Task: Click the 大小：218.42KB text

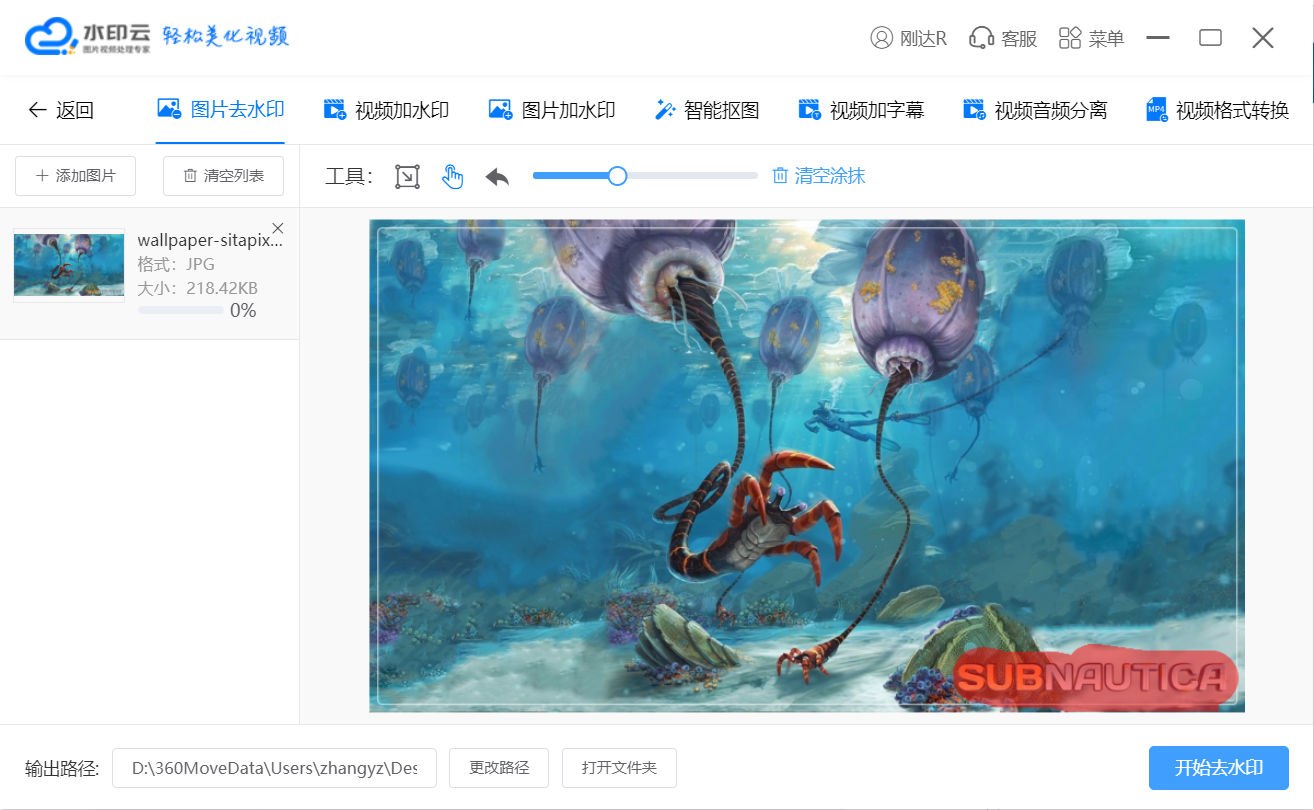Action: click(x=197, y=288)
